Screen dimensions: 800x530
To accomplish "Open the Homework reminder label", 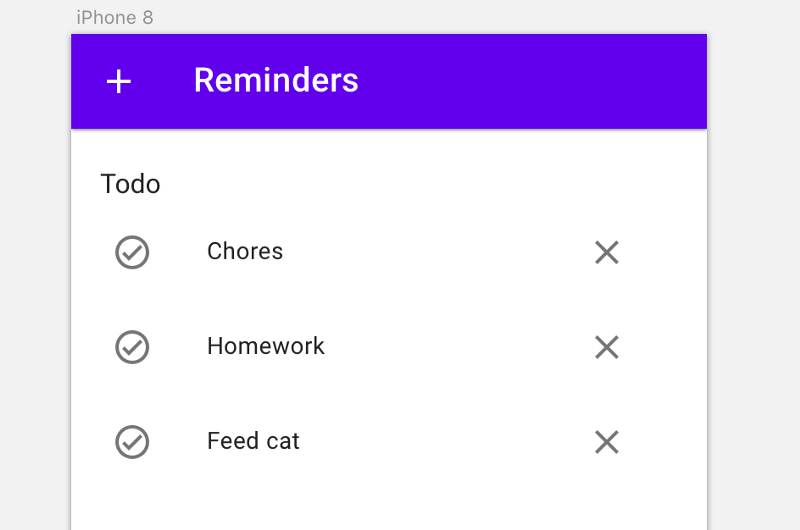I will [x=265, y=346].
